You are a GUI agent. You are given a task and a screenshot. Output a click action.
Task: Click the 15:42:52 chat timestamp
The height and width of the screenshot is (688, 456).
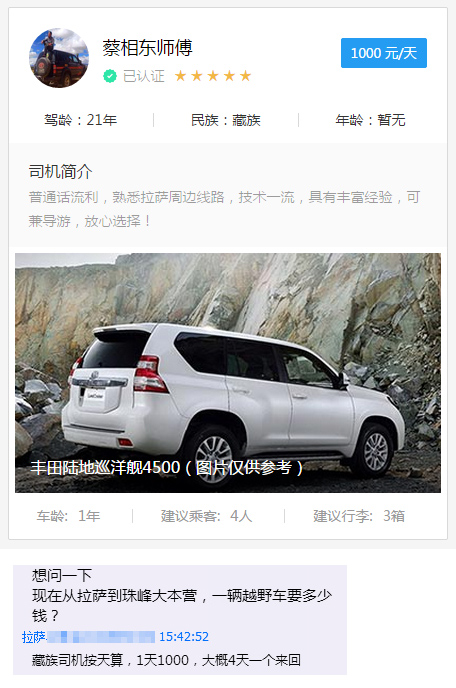click(184, 637)
